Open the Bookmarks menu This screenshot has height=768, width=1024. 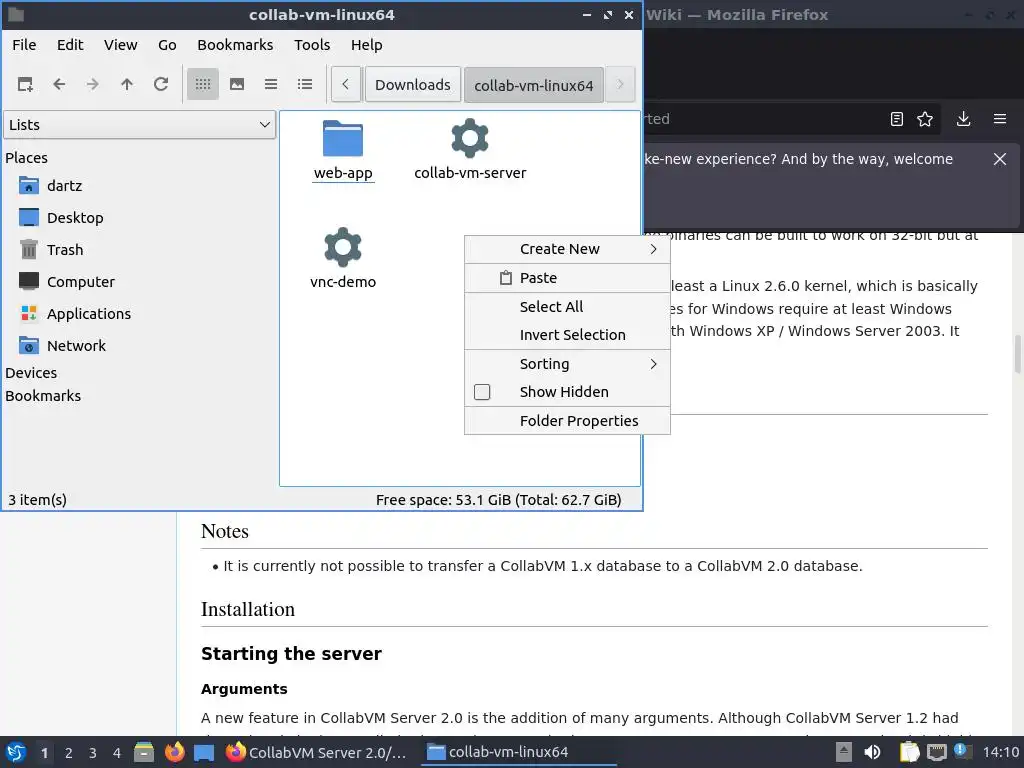pos(235,45)
